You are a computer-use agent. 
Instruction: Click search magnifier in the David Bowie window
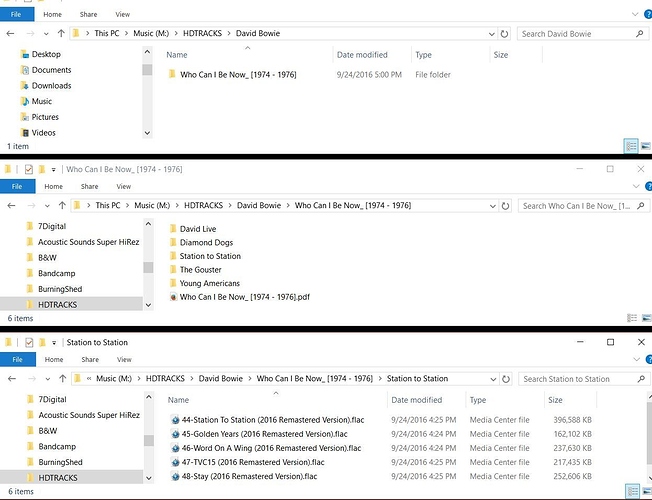click(640, 34)
